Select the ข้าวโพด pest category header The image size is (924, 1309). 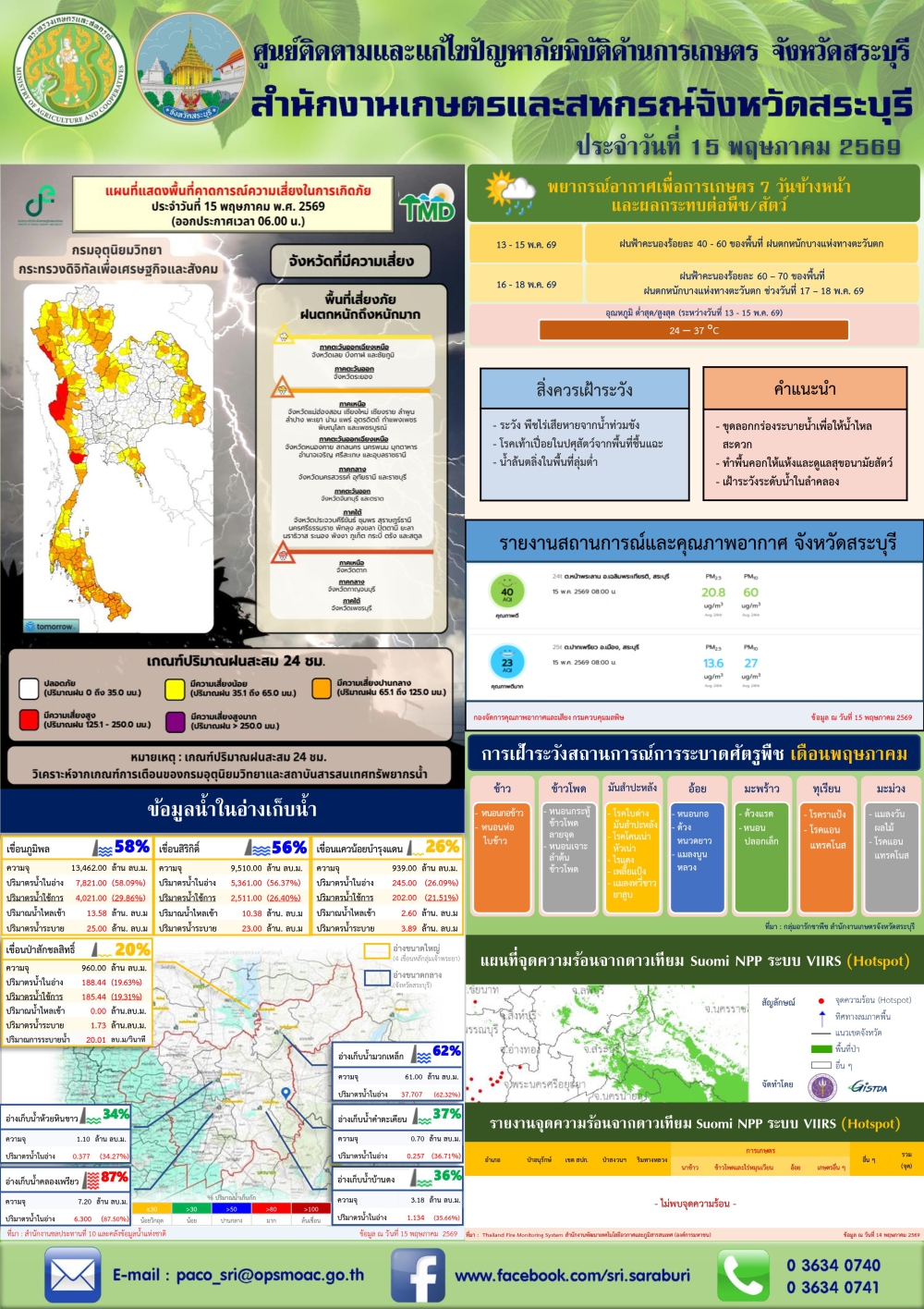568,789
